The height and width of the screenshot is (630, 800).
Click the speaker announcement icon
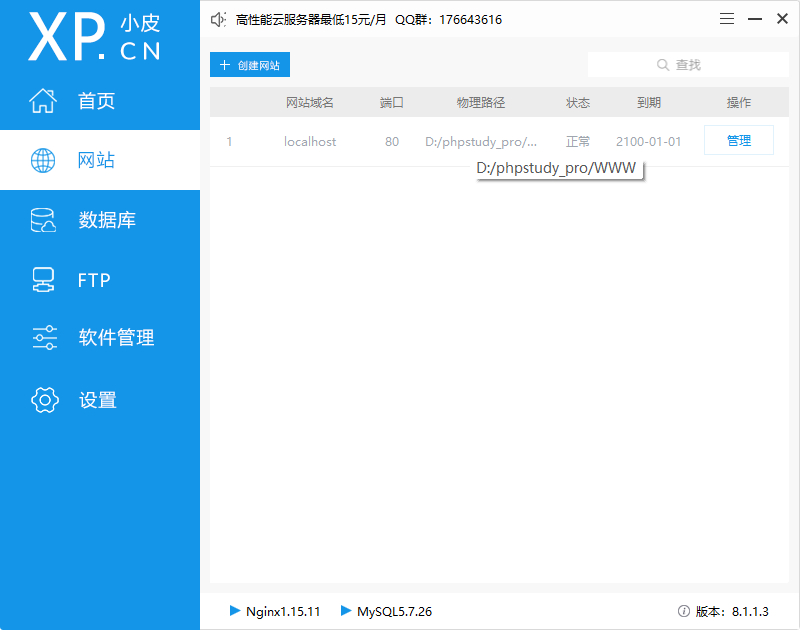(219, 19)
